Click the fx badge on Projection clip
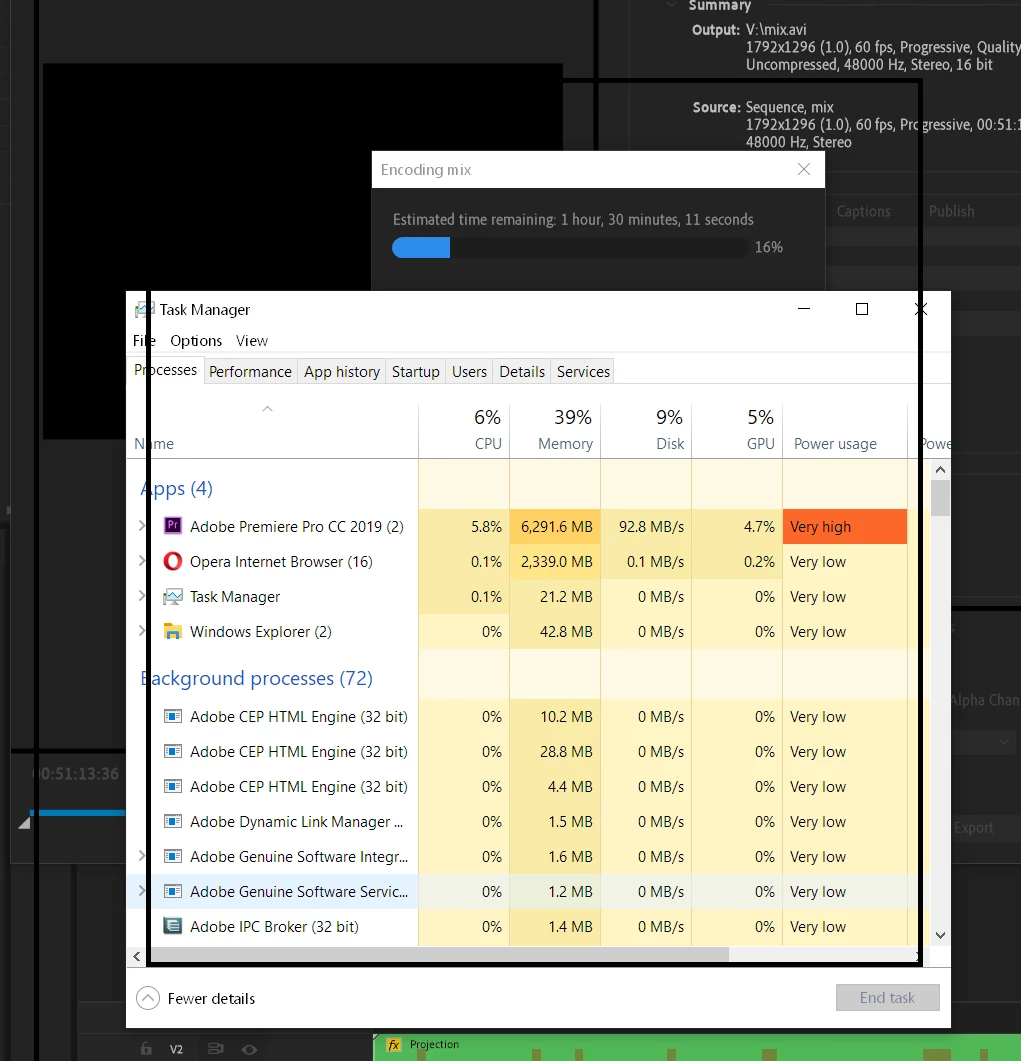Screen dimensions: 1021x1061 point(393,1045)
